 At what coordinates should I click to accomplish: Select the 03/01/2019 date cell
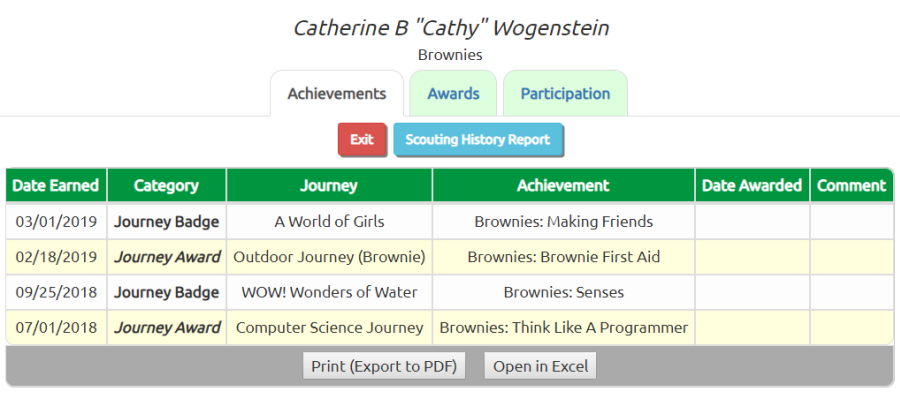(x=56, y=221)
